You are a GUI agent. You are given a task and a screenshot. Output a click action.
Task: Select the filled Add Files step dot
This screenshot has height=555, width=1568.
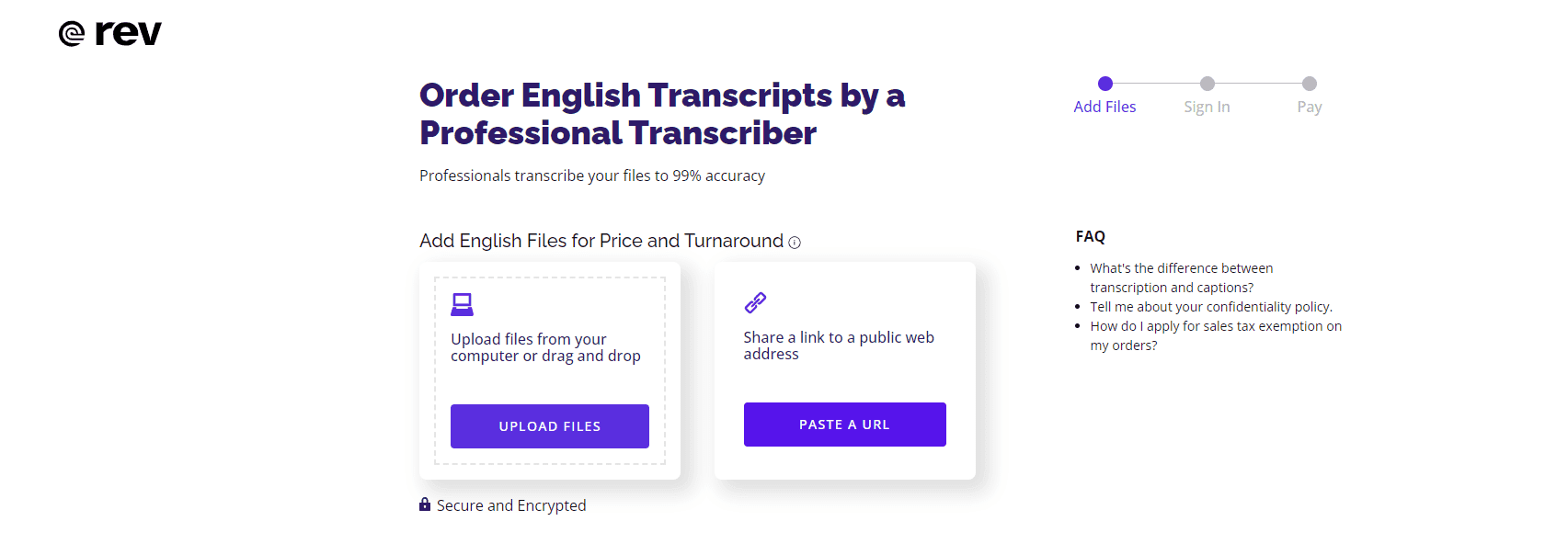1104,82
